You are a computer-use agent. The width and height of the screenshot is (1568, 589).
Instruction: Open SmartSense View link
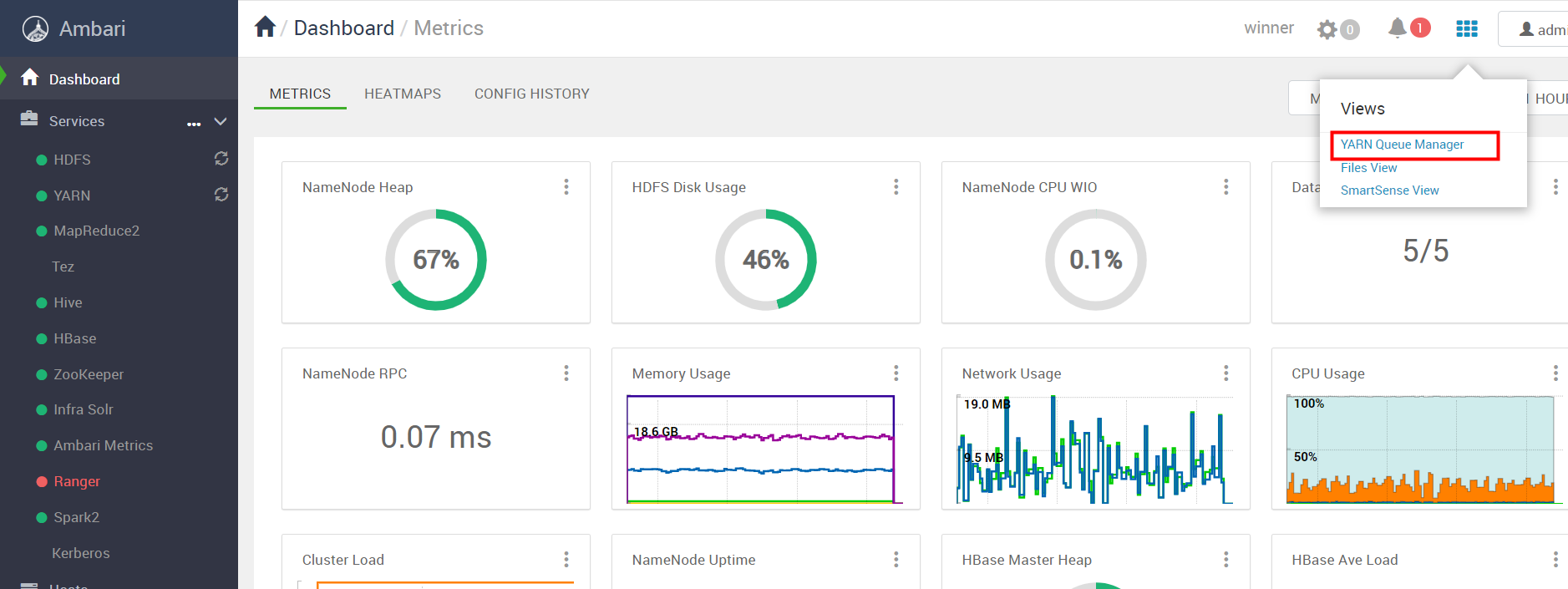point(1389,190)
